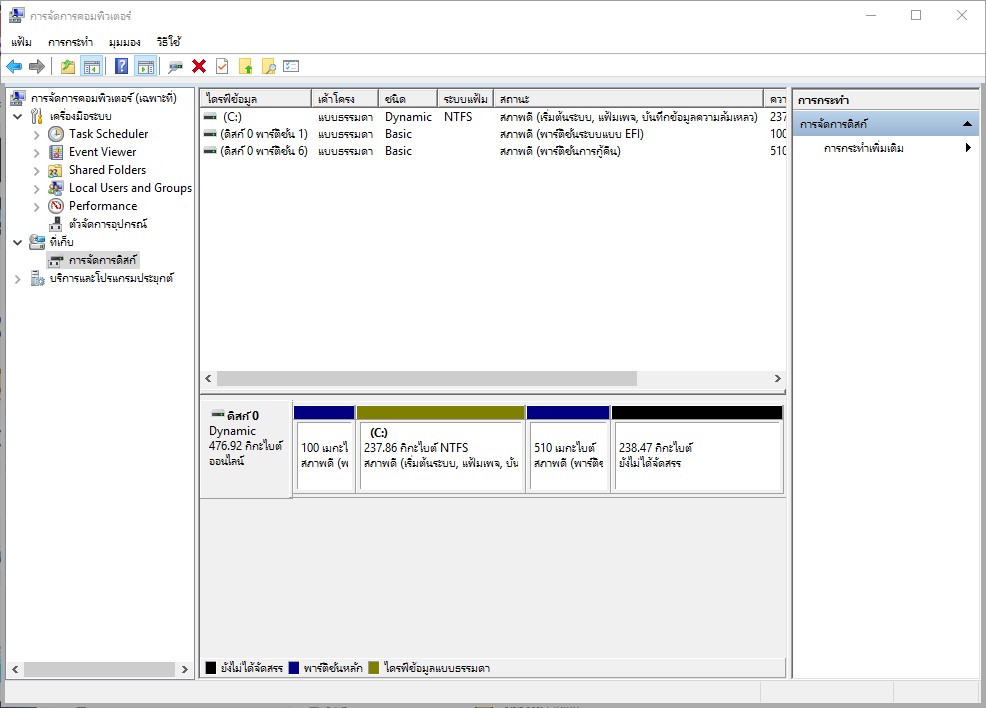This screenshot has height=708, width=986.
Task: Click the บริการและโปรแกรมประยุกต์ services icon
Action: coord(37,278)
